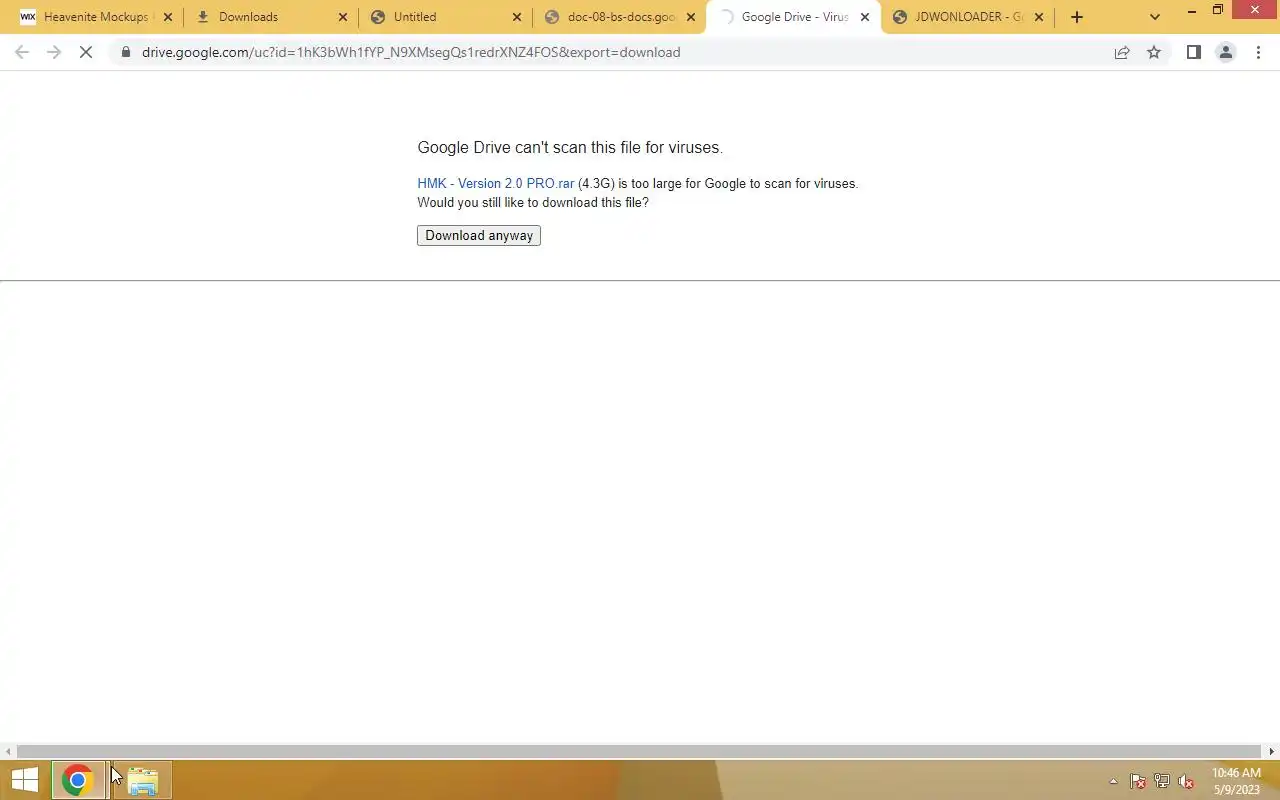The image size is (1280, 800).
Task: Minimize the Chrome window
Action: click(x=1192, y=10)
